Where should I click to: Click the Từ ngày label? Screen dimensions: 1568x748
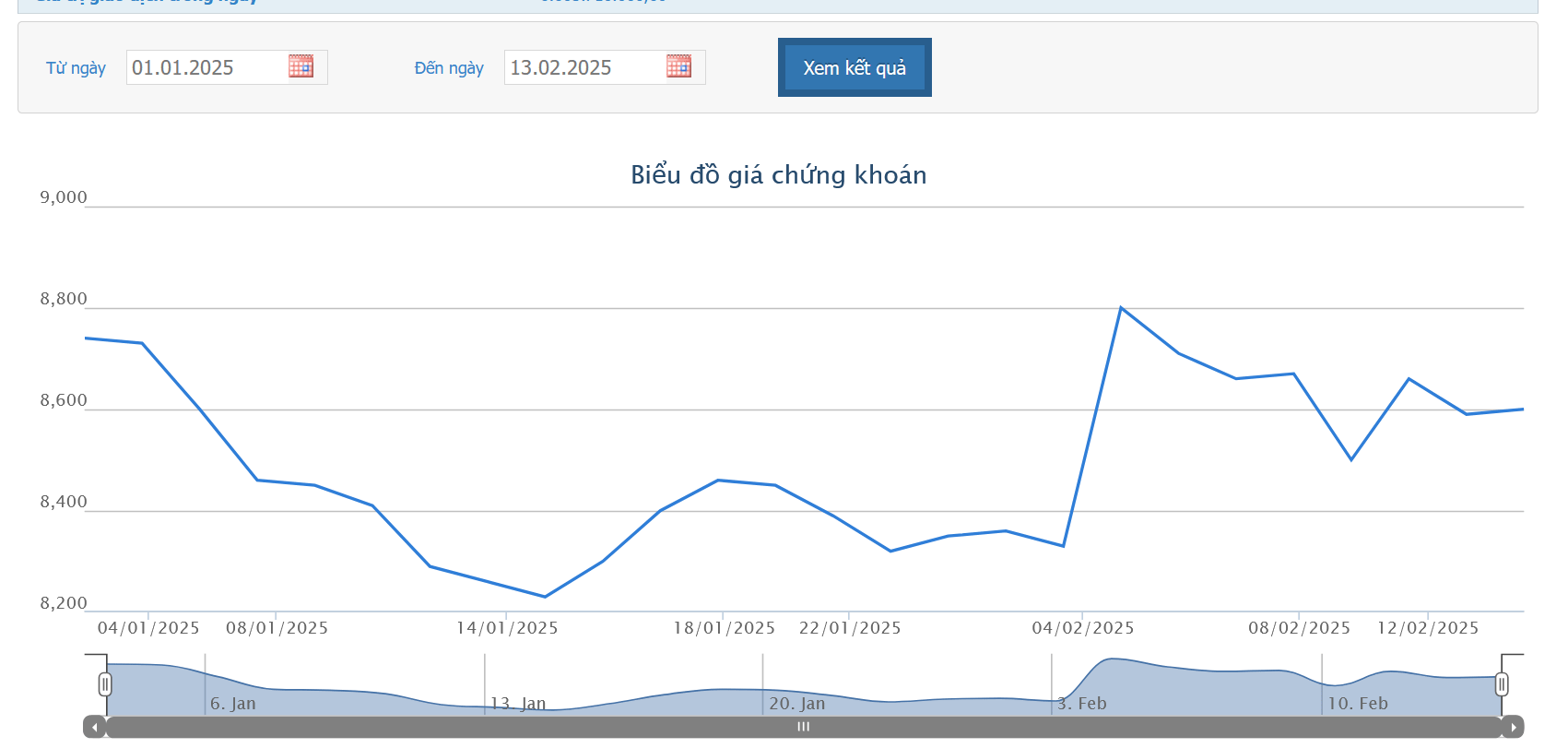point(76,68)
